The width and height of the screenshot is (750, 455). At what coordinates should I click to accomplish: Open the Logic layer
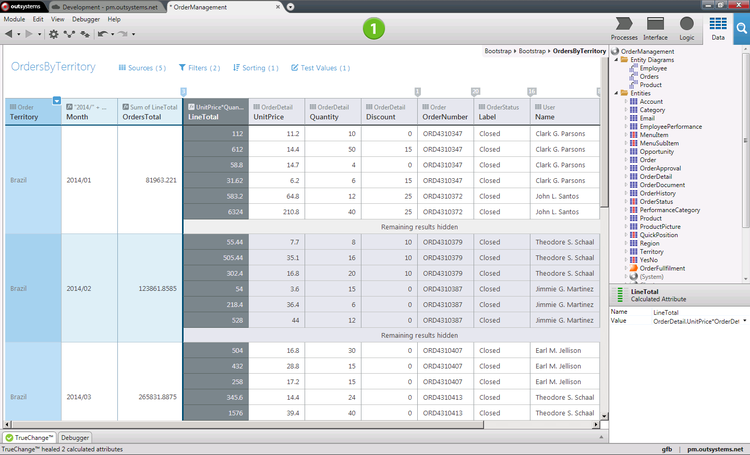pos(687,28)
